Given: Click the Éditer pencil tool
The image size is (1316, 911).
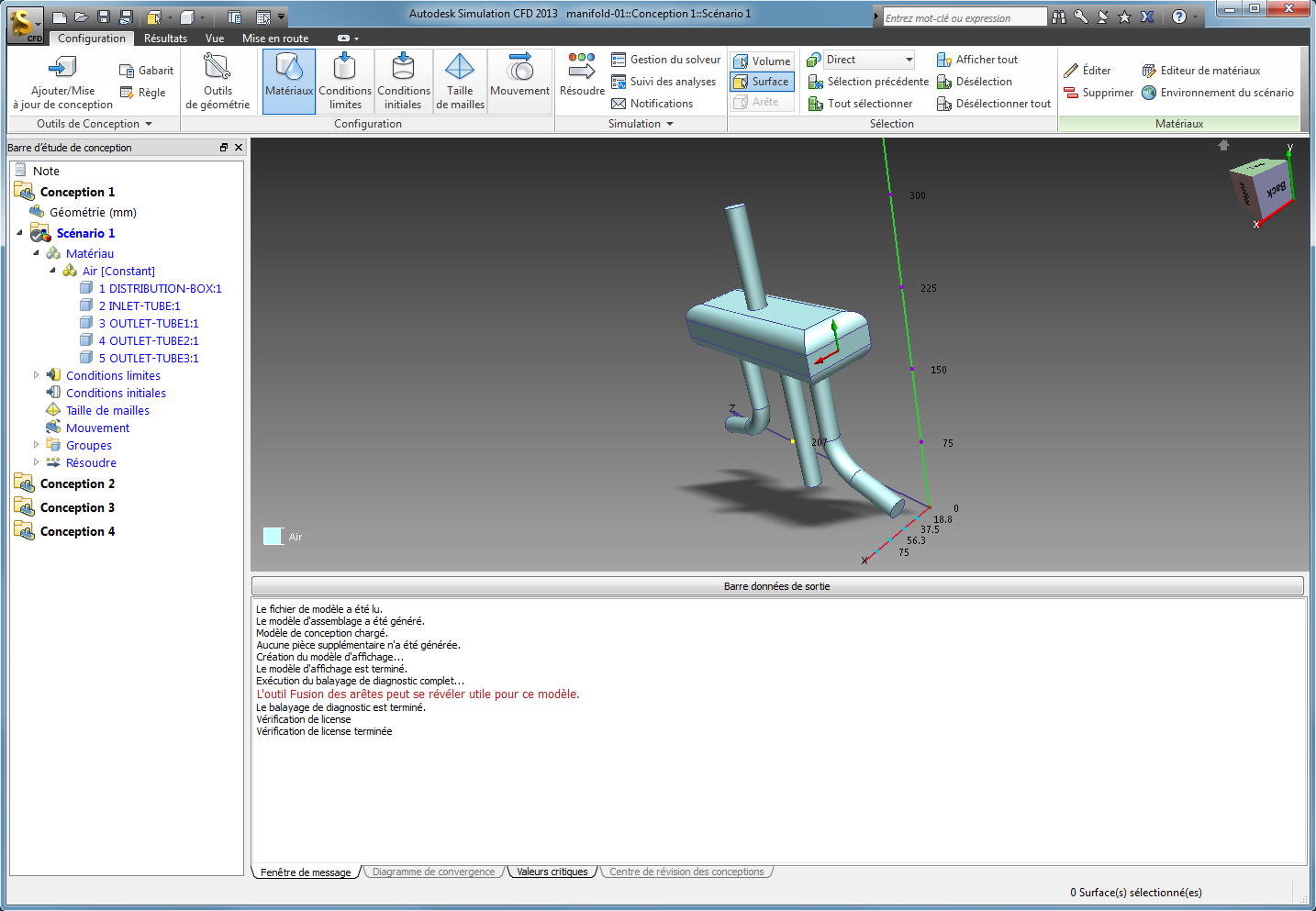Looking at the screenshot, I should pos(1087,71).
